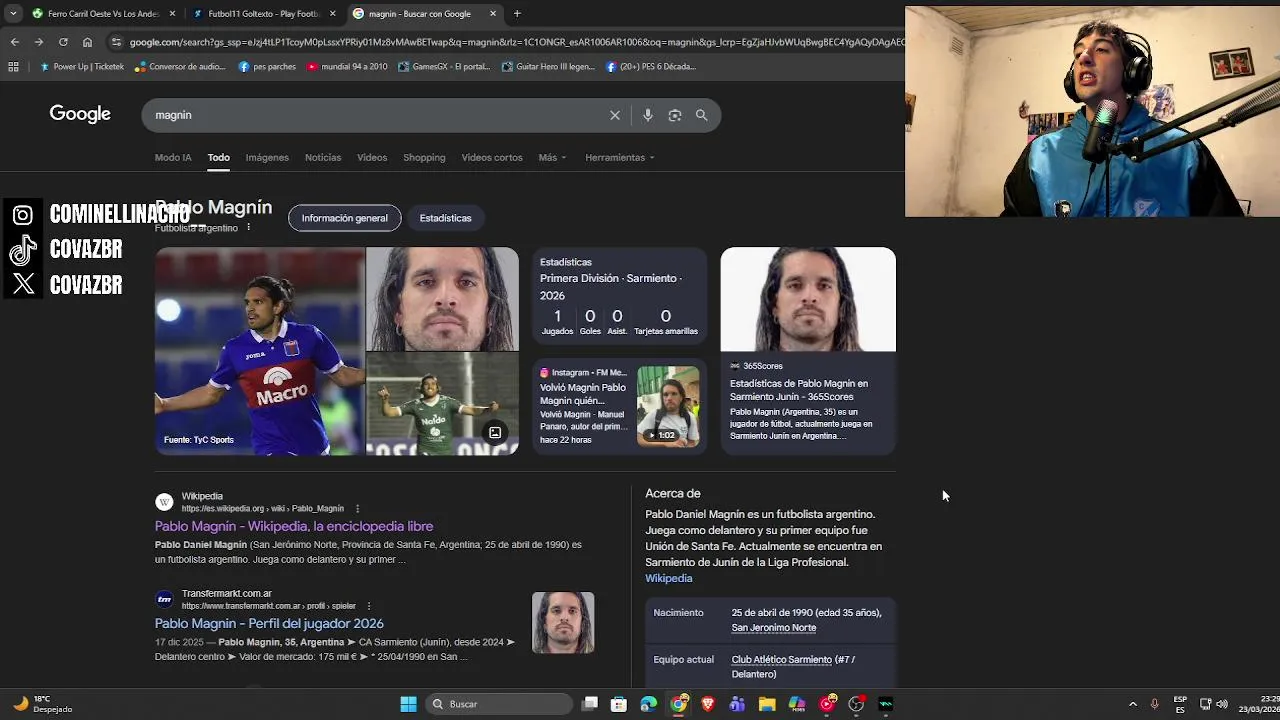Click the magnifying glass search button
This screenshot has width=1280, height=720.
[x=702, y=115]
